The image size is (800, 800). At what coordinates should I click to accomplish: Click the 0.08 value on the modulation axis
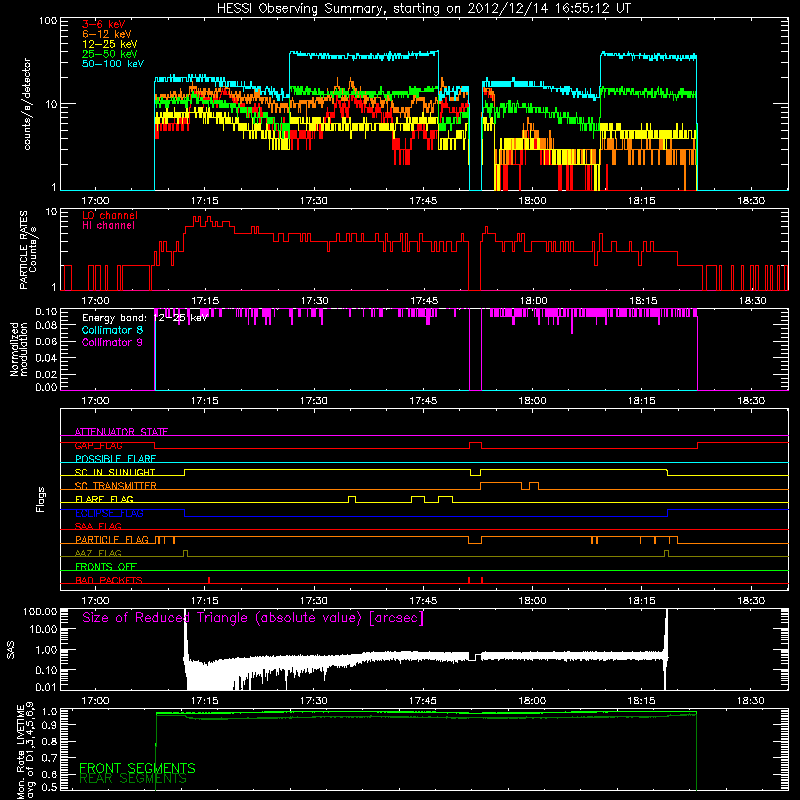coord(46,325)
